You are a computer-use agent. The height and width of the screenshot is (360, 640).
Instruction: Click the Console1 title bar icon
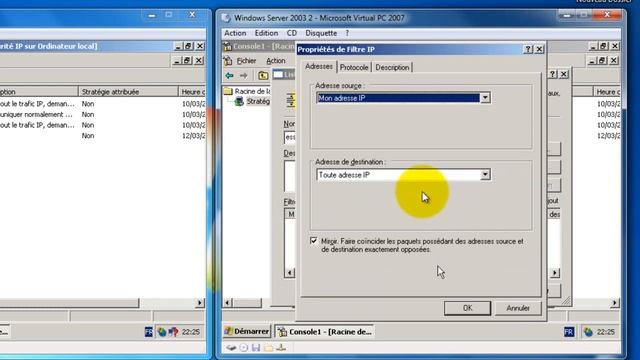point(227,47)
